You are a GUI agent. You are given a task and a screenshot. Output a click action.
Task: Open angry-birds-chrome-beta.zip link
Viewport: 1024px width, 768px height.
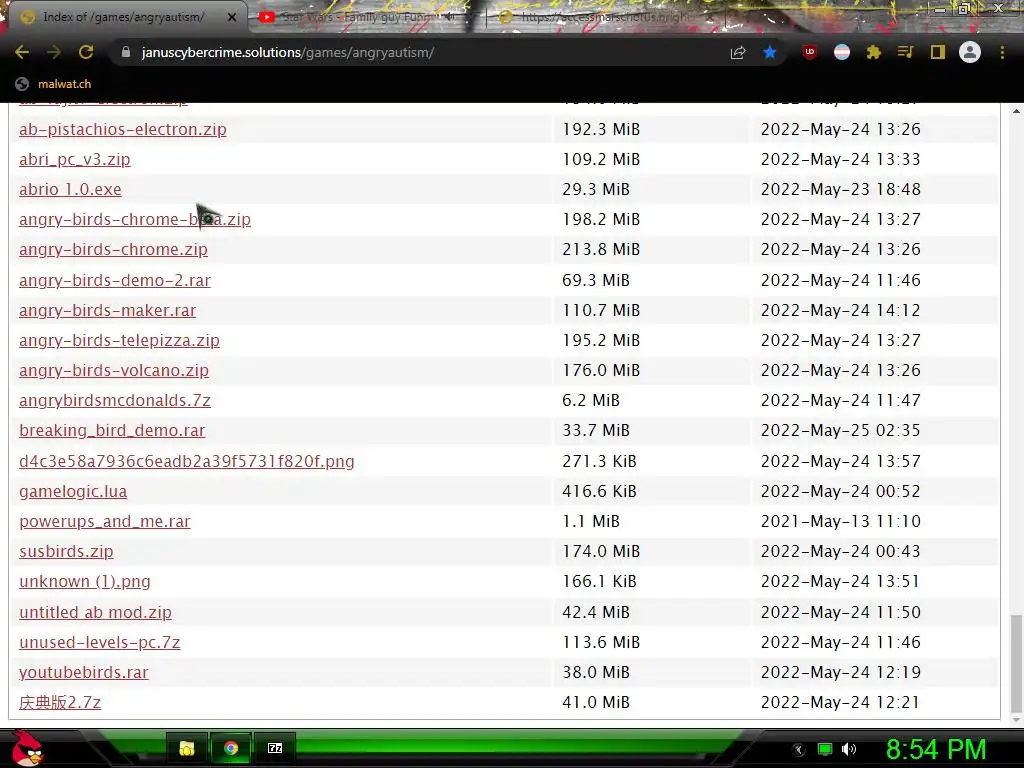pyautogui.click(x=135, y=219)
